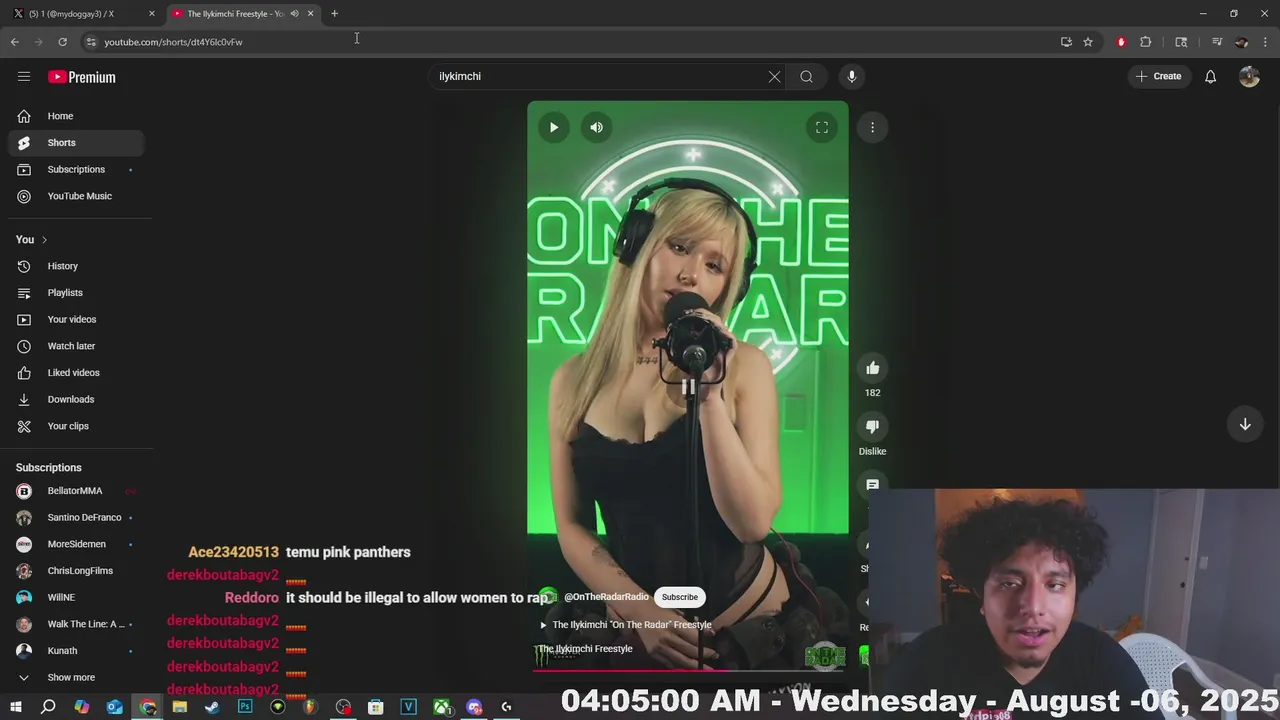The image size is (1280, 720).
Task: Mute the YouTube tab audio icon
Action: tap(294, 14)
